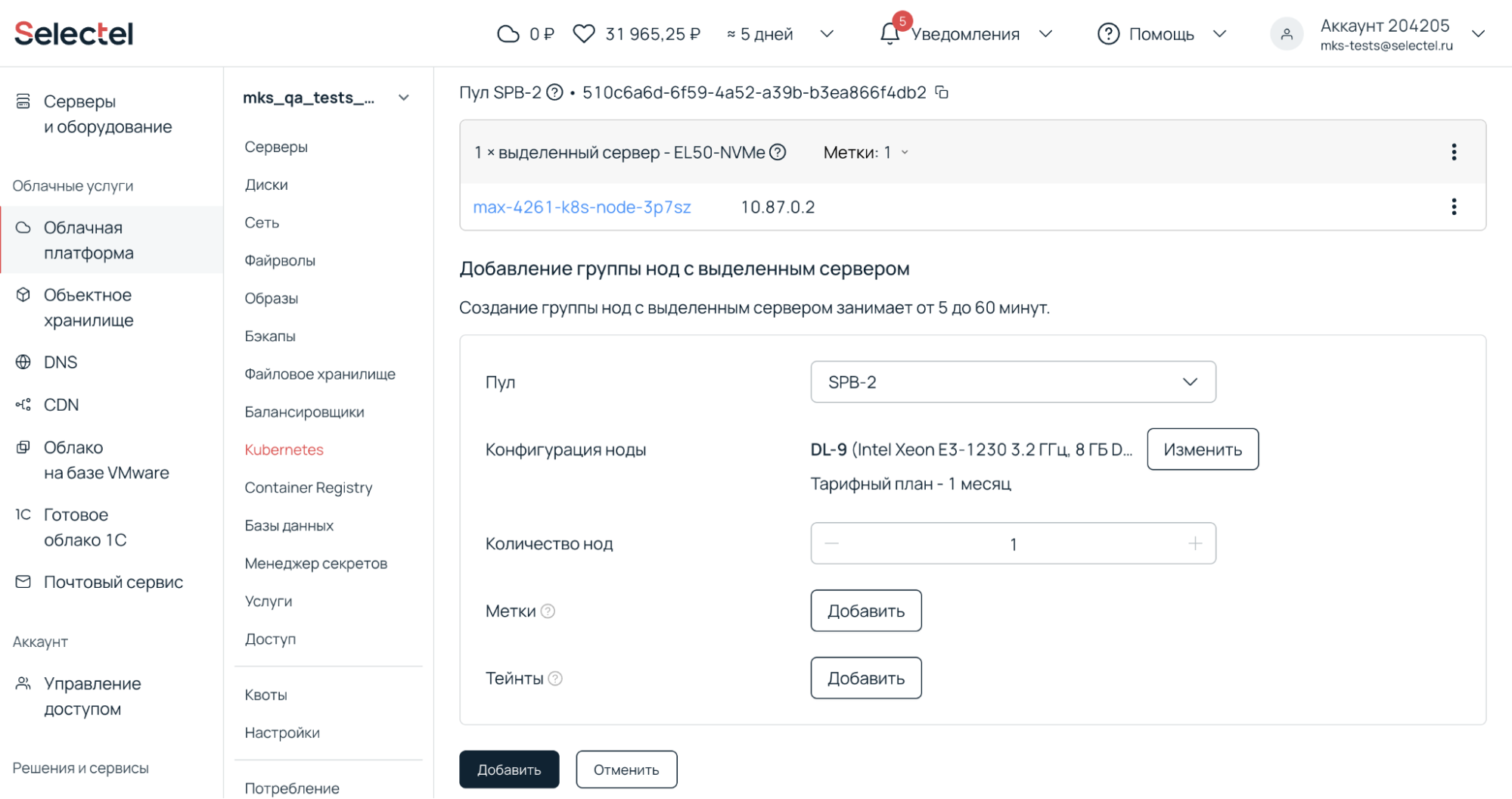Click the node count number field
1512x799 pixels.
point(1013,543)
